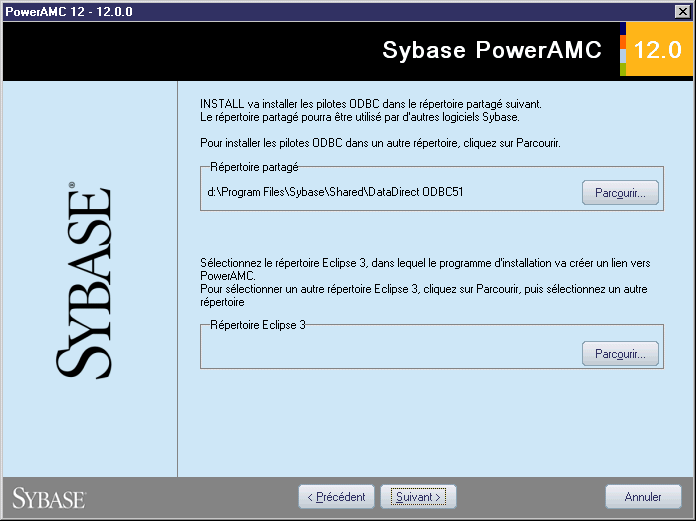The image size is (696, 521).
Task: Select the shared directory path d:\Program Files\Sybase\Shared\DataDirect ODBC51
Action: pyautogui.click(x=335, y=192)
